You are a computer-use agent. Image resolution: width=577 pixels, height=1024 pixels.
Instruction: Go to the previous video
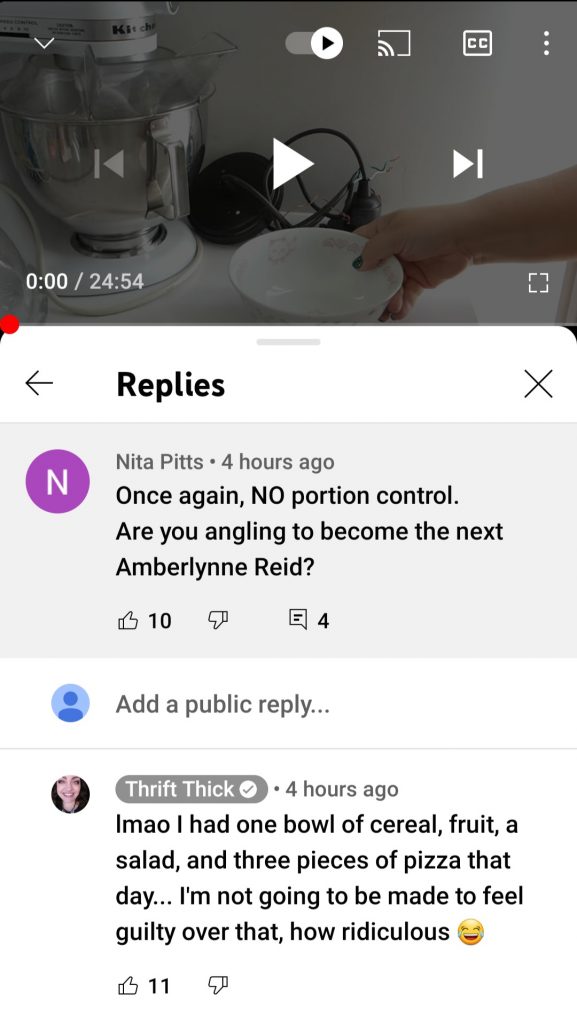[109, 163]
